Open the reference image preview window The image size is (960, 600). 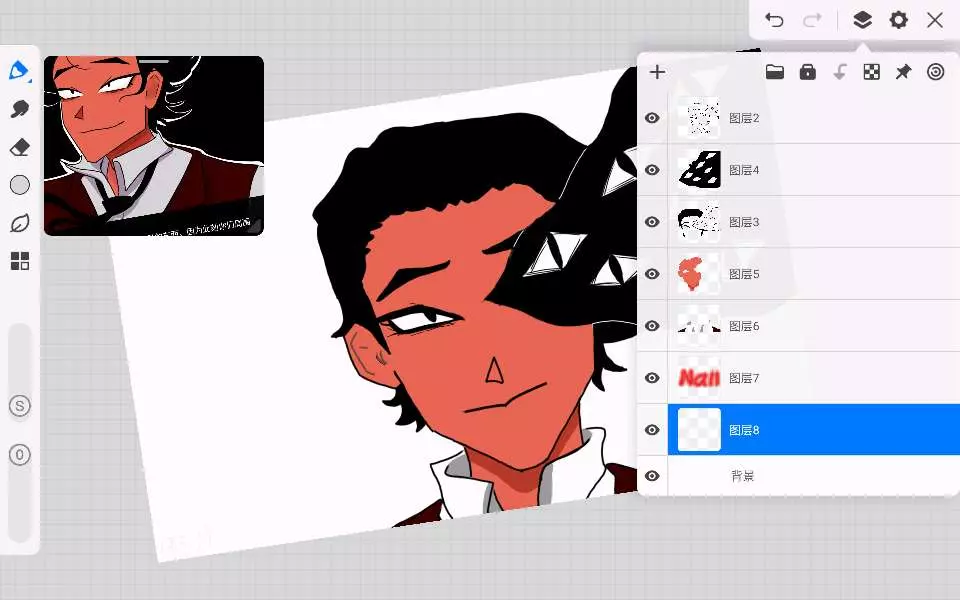[154, 146]
